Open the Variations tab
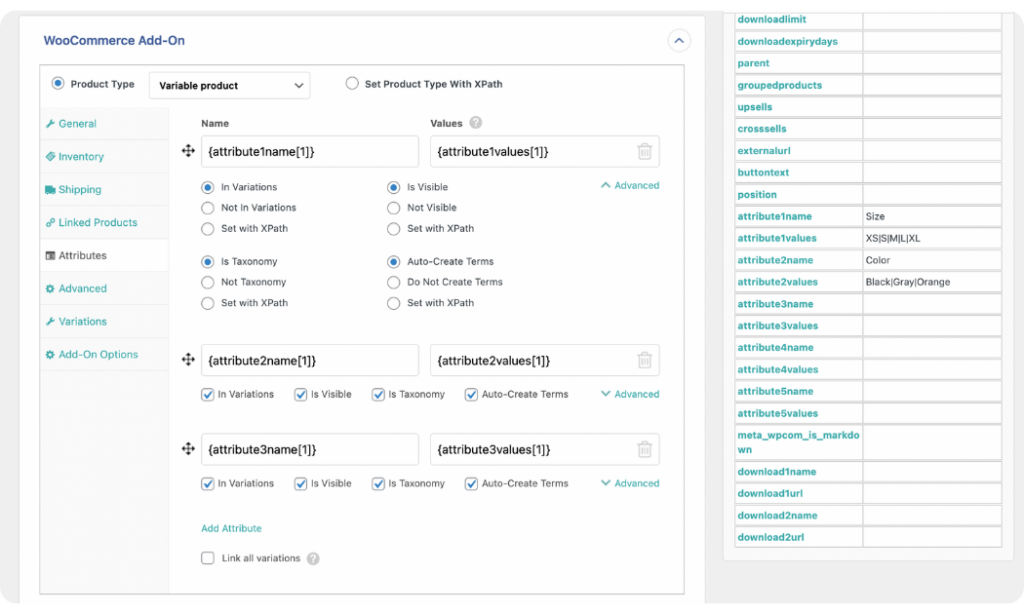The image size is (1024, 614). click(82, 321)
